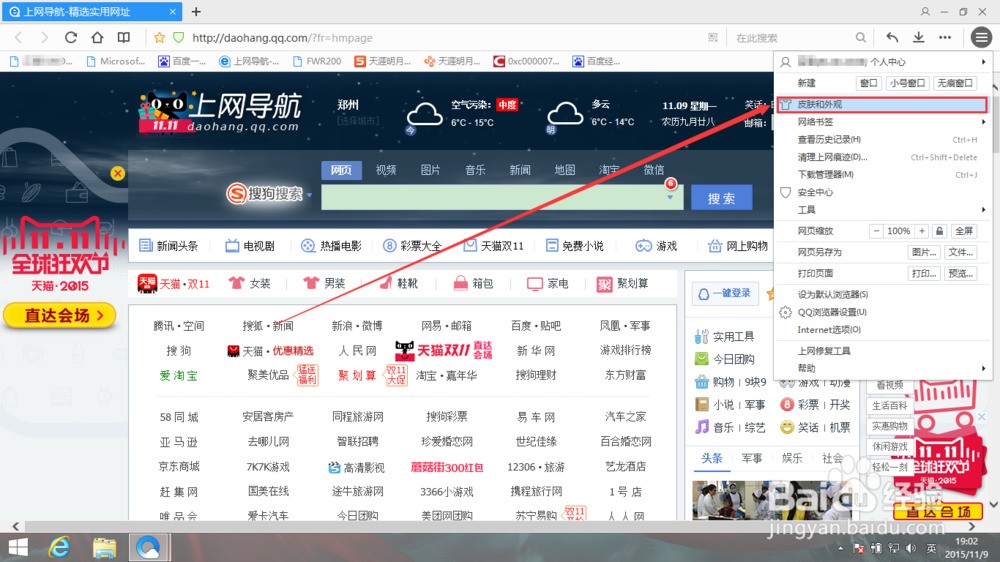
Task: Open 腾讯·空间 link
Action: point(179,326)
